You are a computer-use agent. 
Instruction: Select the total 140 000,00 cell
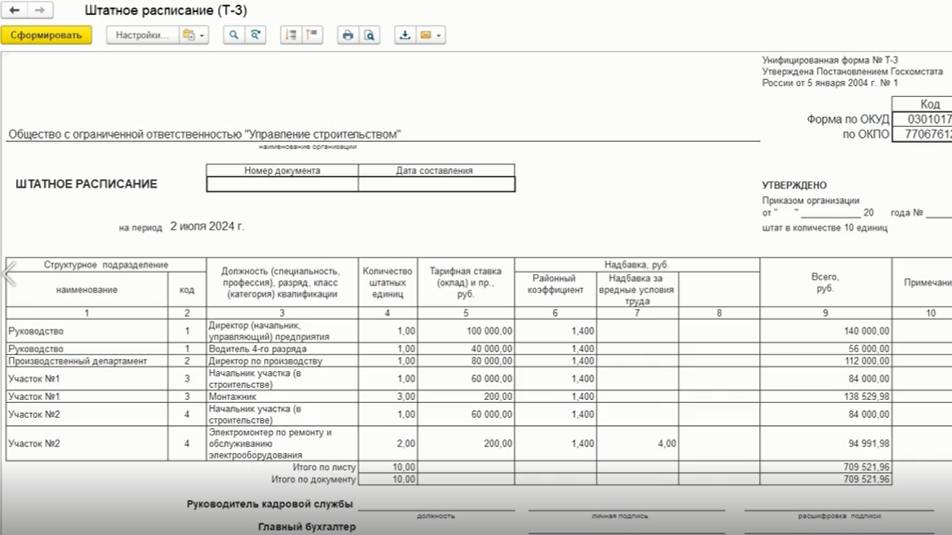(x=825, y=331)
